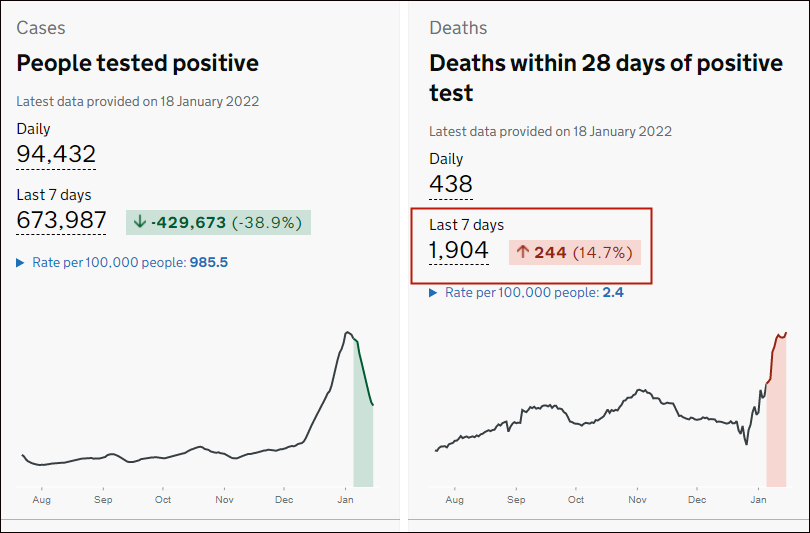Click the red 244 (14.7%) change badge

tap(574, 253)
